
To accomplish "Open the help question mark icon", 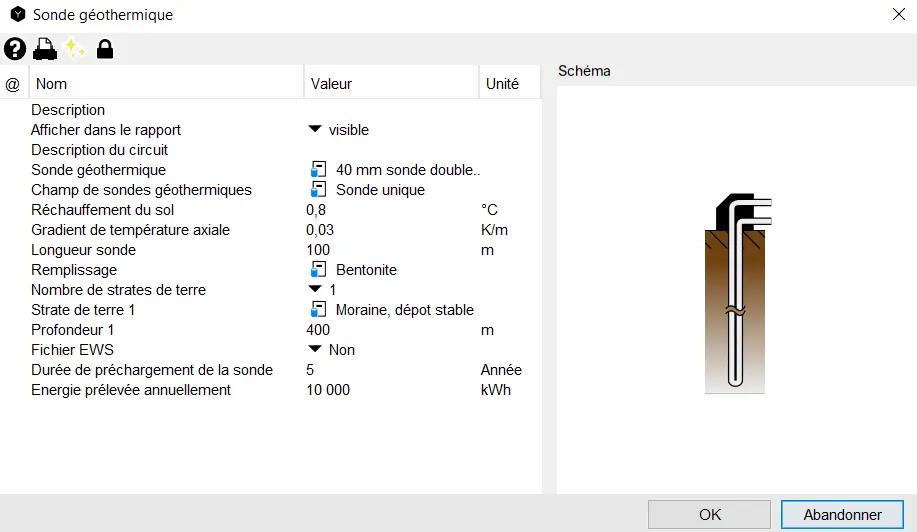I will tap(15, 48).
